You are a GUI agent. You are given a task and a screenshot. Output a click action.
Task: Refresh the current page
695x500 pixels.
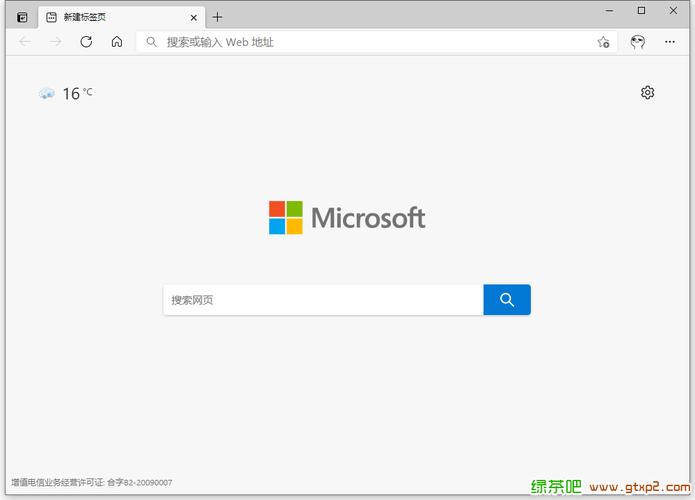[86, 42]
